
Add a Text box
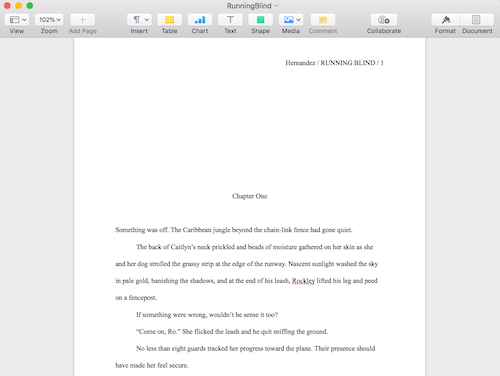point(230,20)
